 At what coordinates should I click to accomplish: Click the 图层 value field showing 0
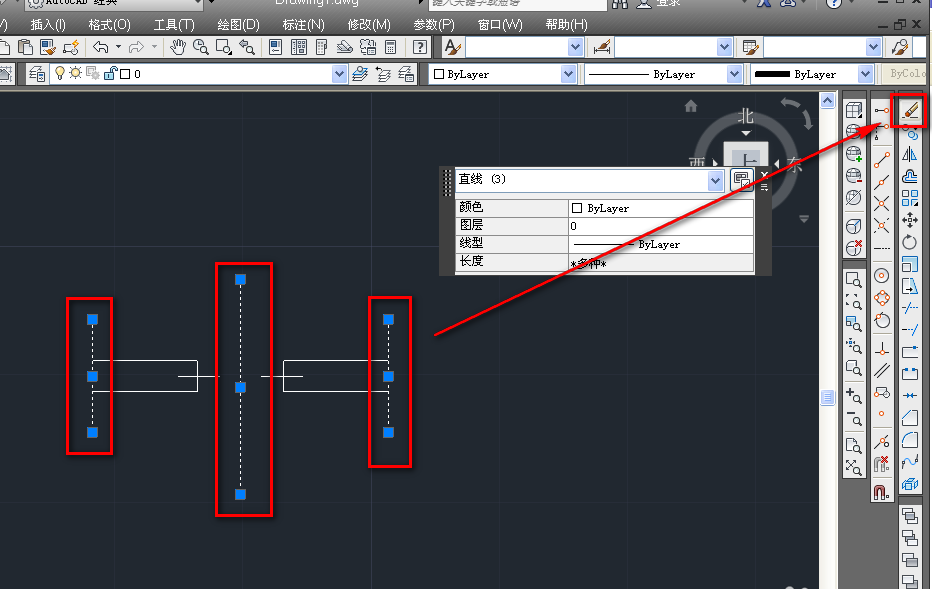(661, 226)
